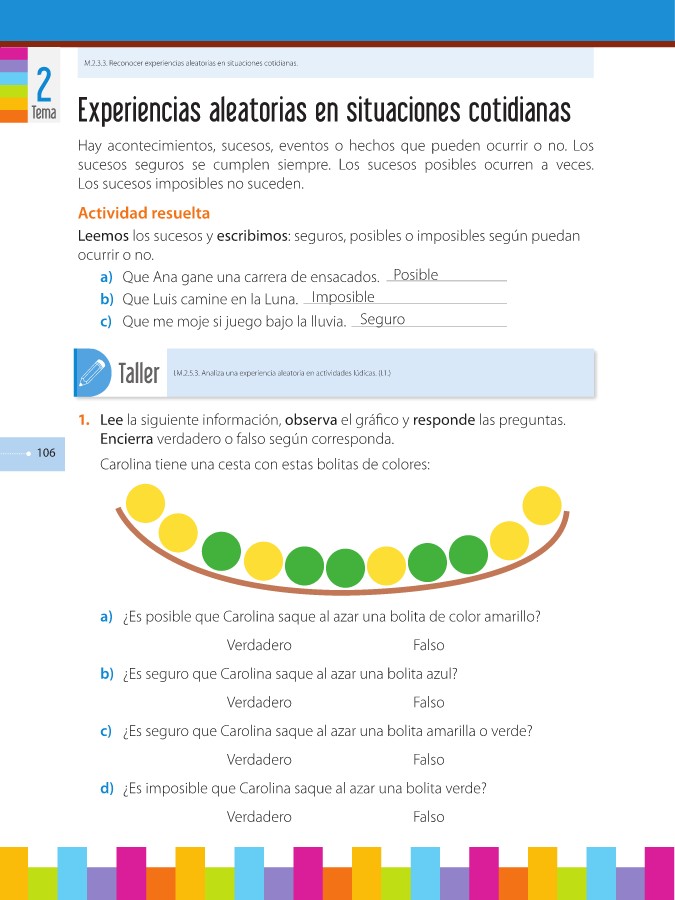This screenshot has height=900, width=675.
Task: Click the rightmost yellow ball in the basket
Action: 543,505
